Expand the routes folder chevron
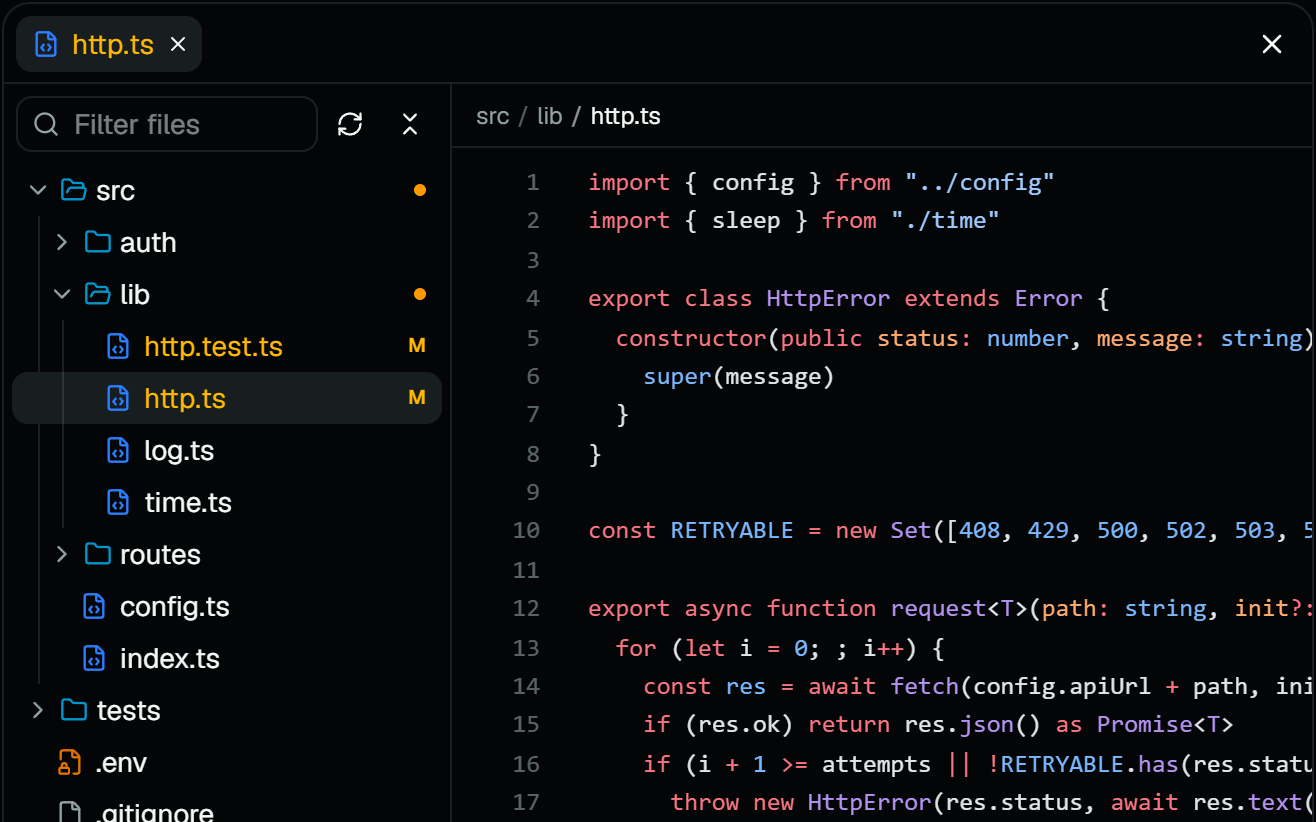 point(62,554)
